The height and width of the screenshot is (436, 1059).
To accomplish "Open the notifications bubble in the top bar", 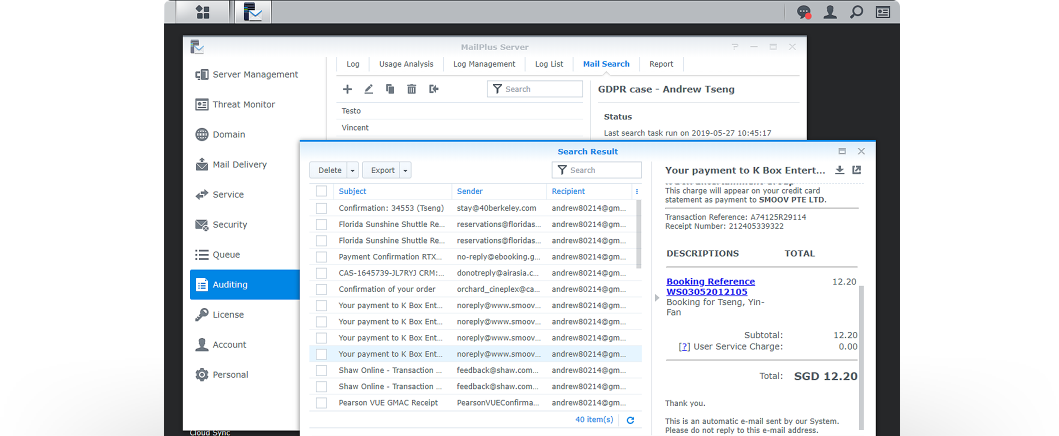I will [x=803, y=12].
